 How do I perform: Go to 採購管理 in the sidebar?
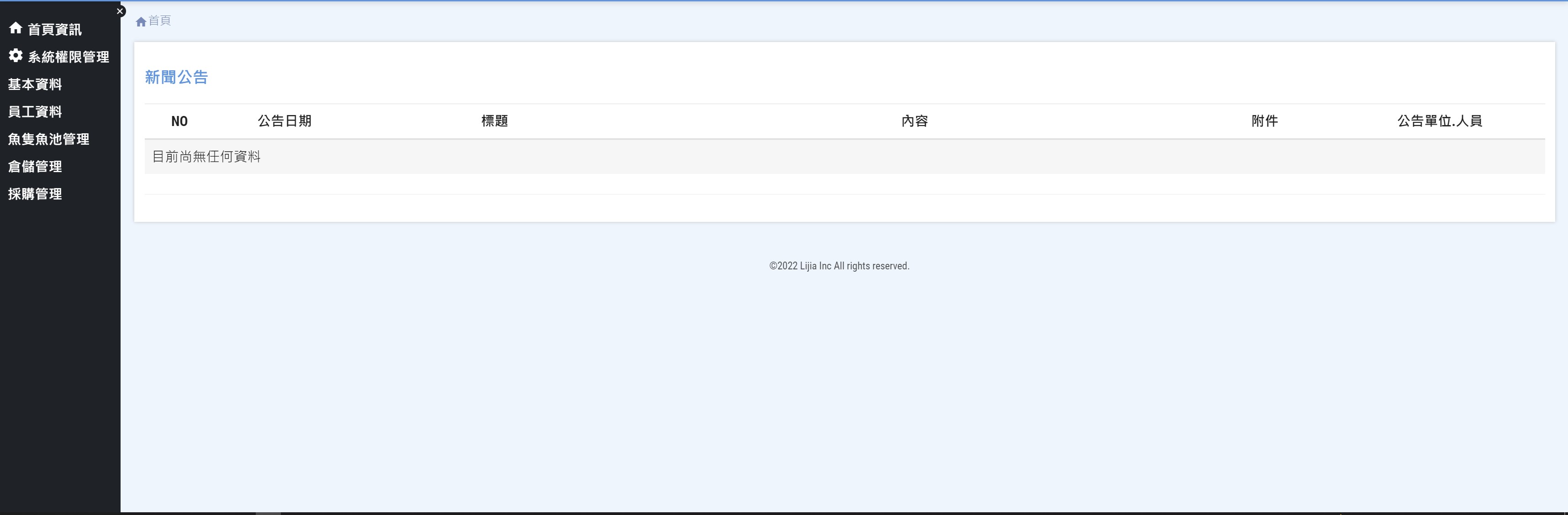point(35,194)
